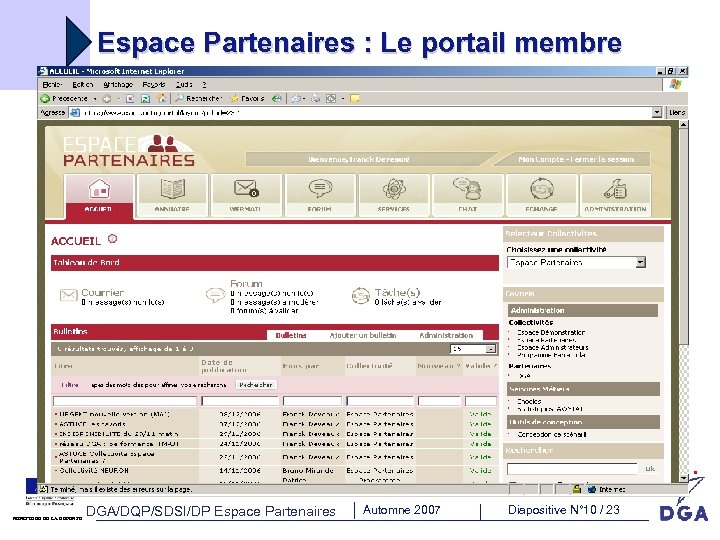This screenshot has width=720, height=540.
Task: Click the Titre filter input field
Action: (125, 401)
